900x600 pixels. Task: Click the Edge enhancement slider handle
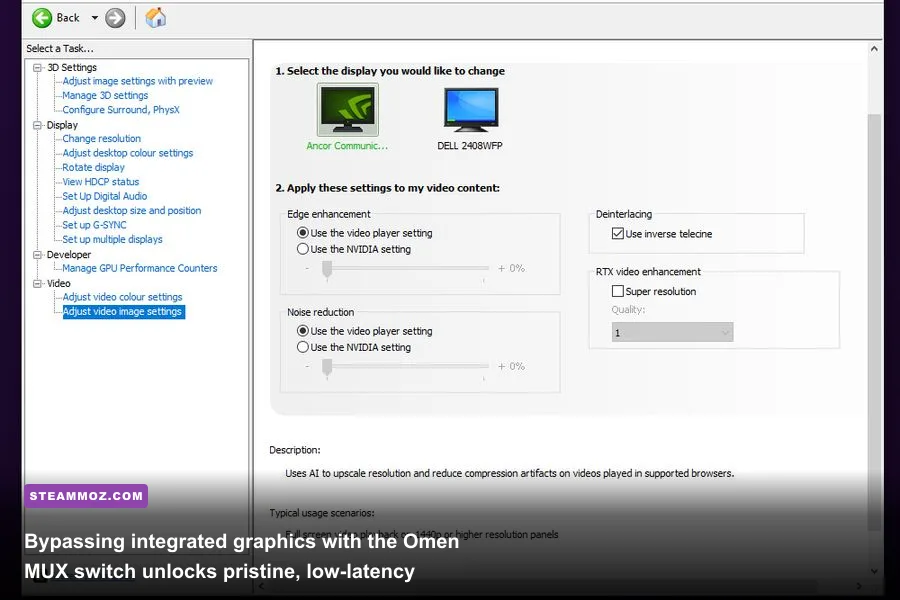pos(327,269)
